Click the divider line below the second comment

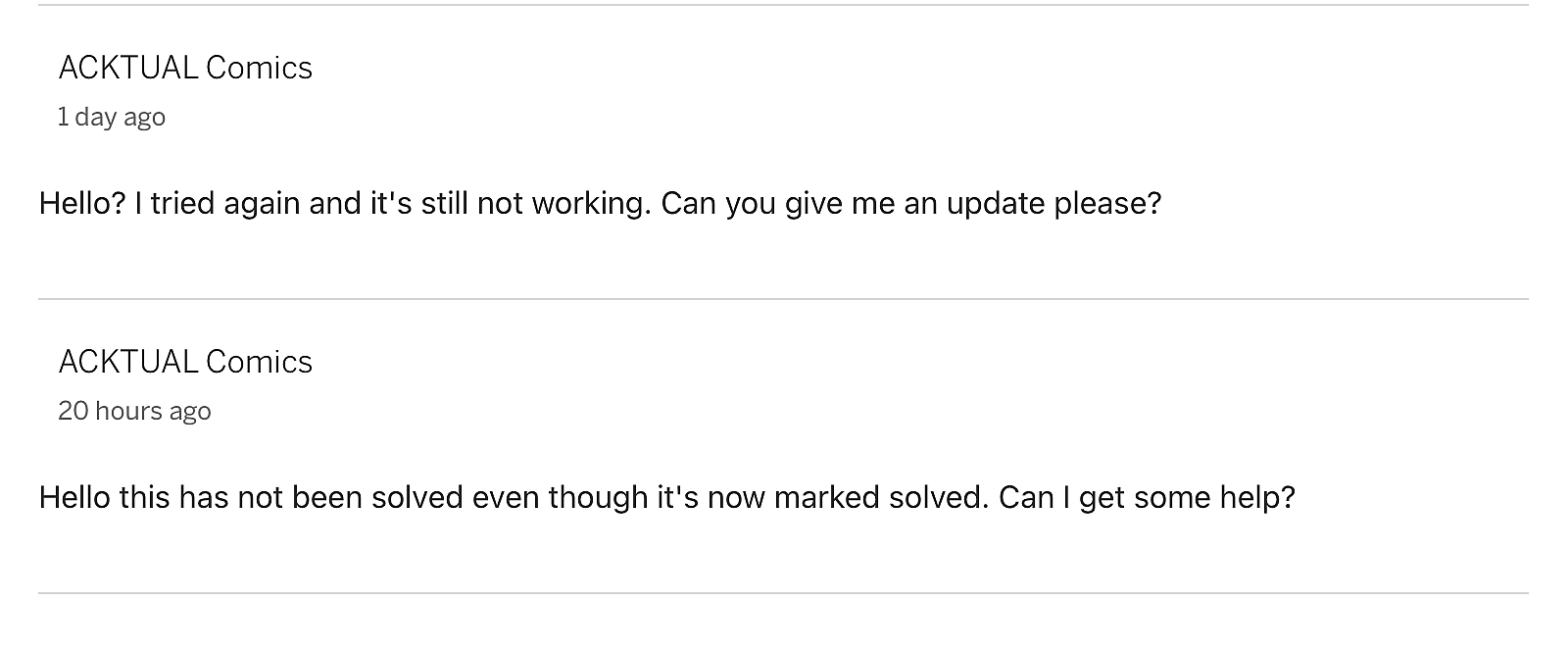[784, 593]
